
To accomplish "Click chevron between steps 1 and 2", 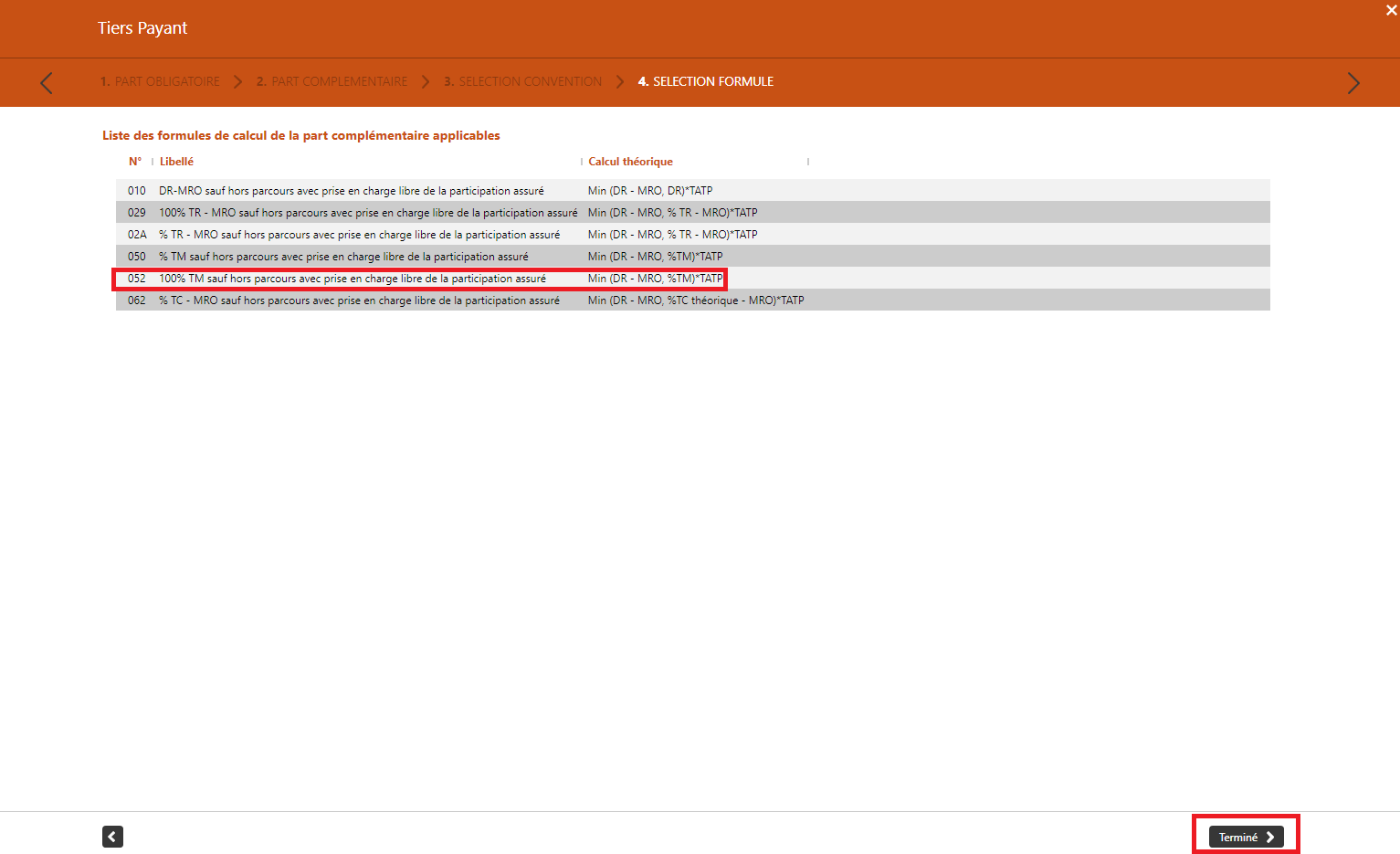I will pyautogui.click(x=238, y=82).
